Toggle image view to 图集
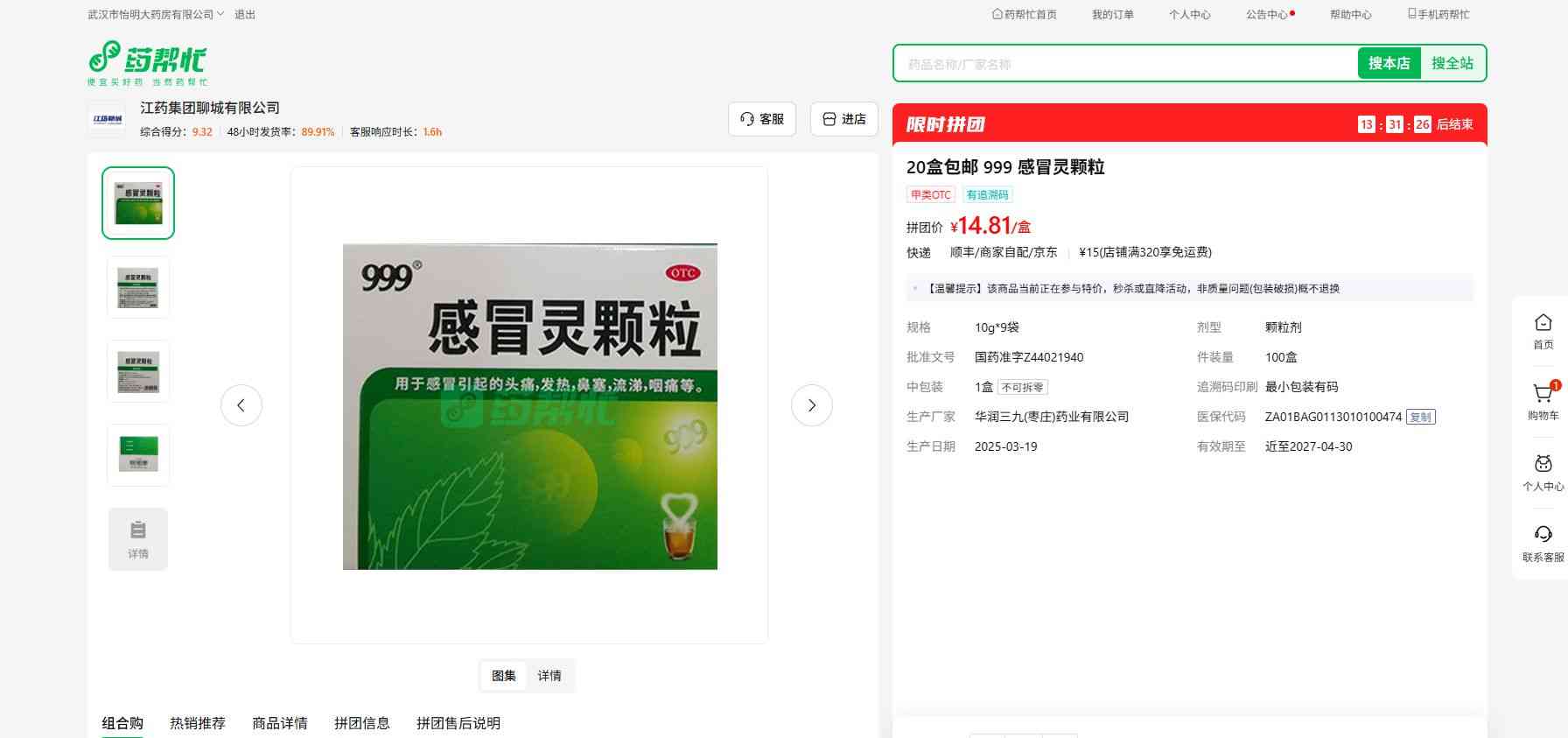 (504, 676)
